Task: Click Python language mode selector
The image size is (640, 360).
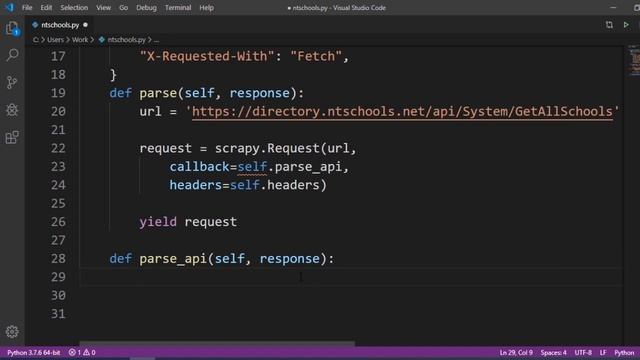Action: [x=624, y=352]
